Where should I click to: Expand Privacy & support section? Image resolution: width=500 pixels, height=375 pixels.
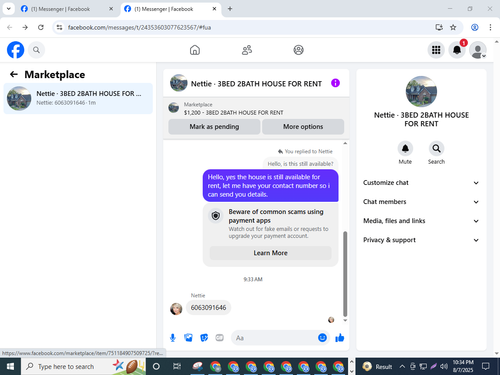(x=421, y=240)
